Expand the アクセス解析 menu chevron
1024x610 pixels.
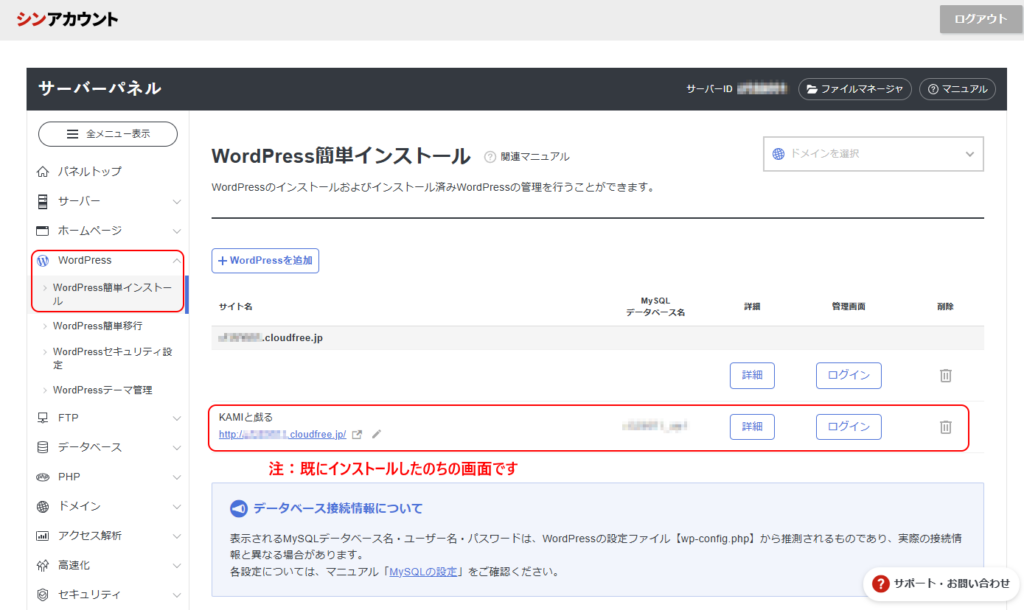176,536
